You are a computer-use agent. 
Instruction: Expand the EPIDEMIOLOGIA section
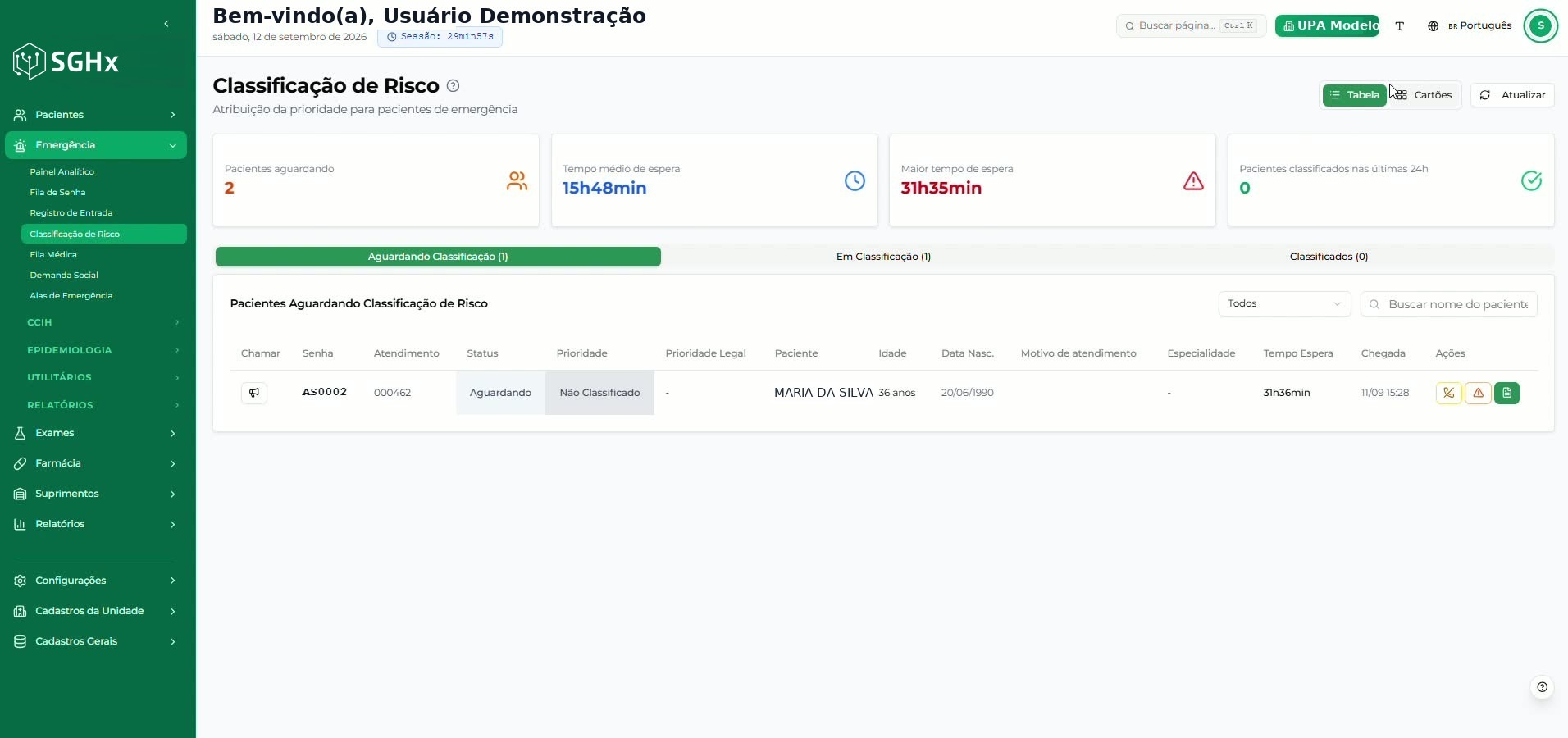102,350
